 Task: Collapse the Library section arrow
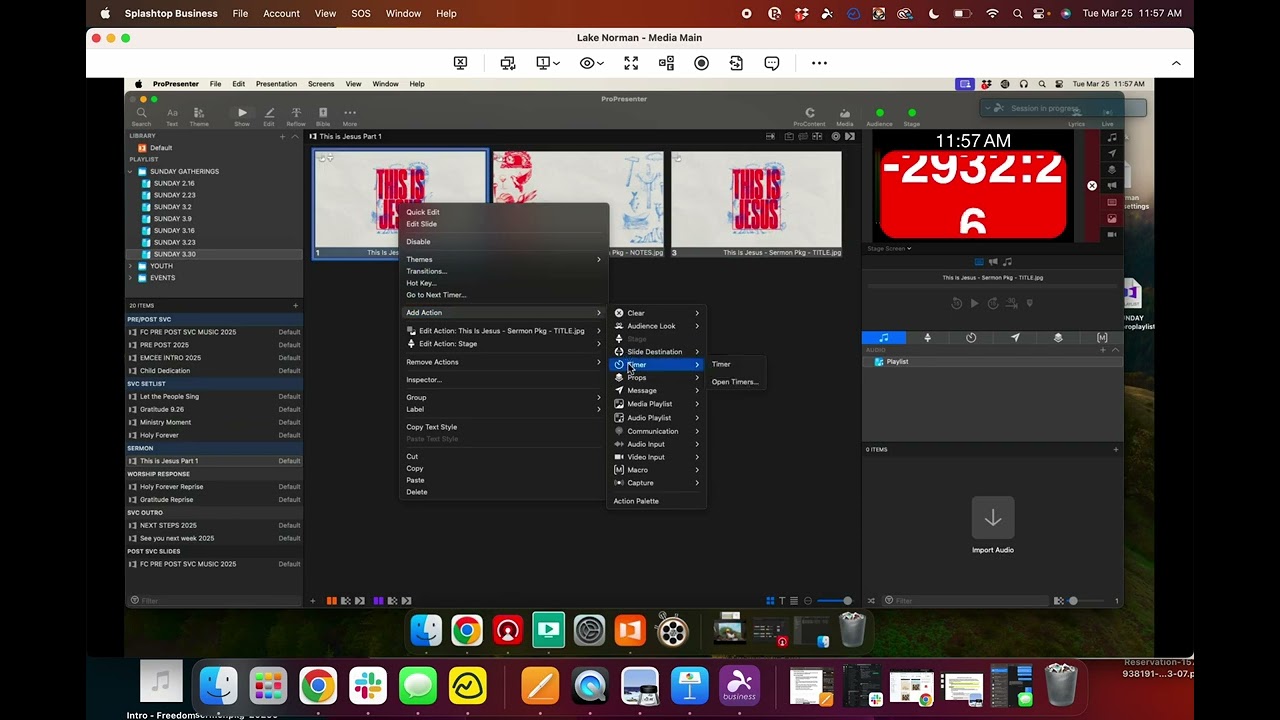coord(295,136)
